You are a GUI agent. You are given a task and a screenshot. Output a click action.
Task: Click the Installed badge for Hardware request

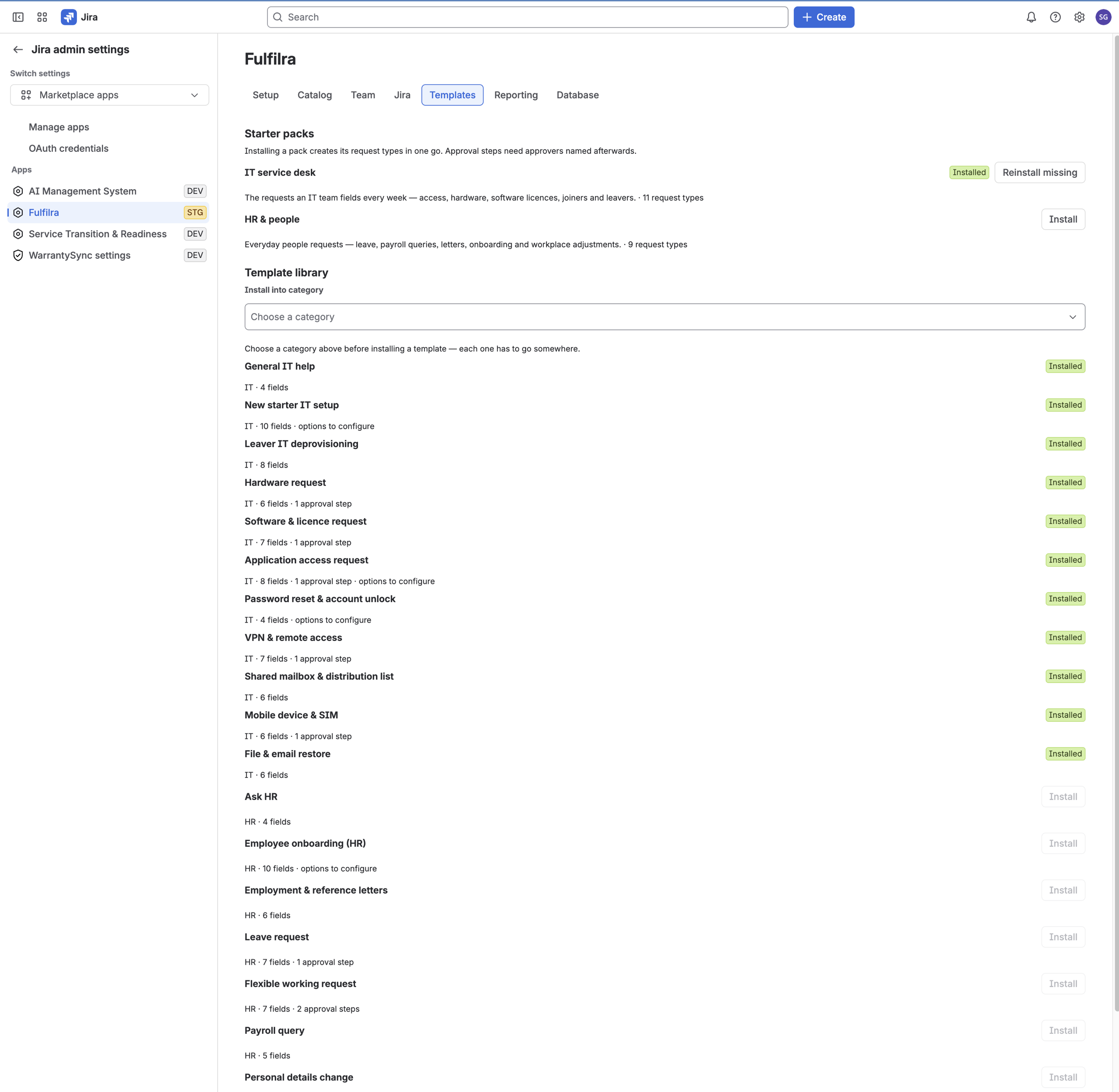1065,482
